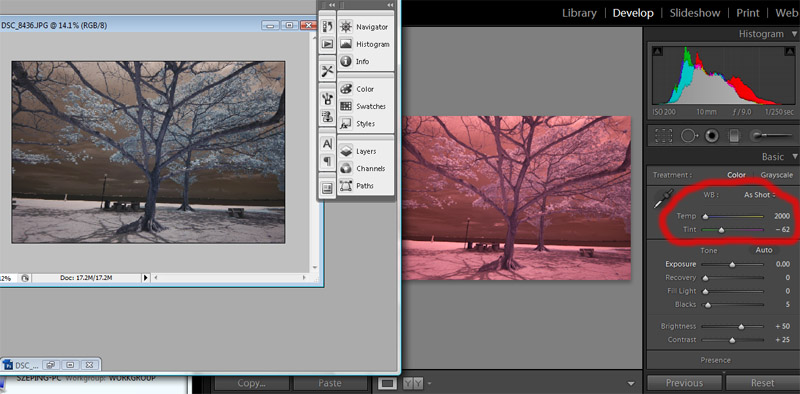This screenshot has width=800, height=394.
Task: Open the WB As Shot preset dropdown
Action: click(760, 195)
